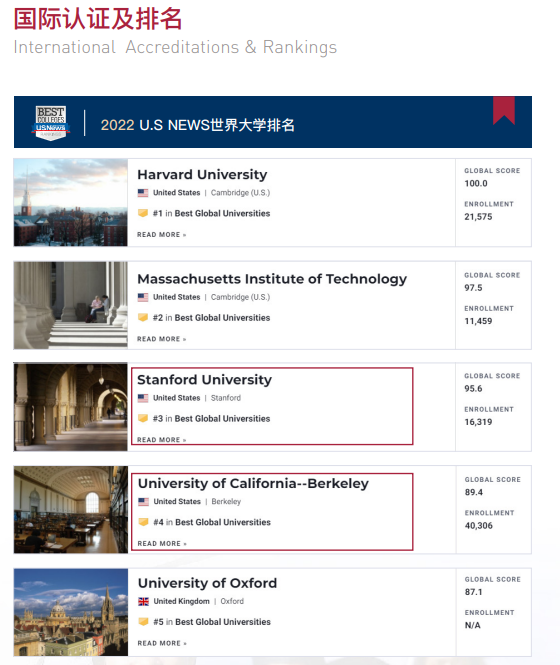Click the 'International Accreditations & Rankings' subtitle
The image size is (560, 665).
click(x=175, y=48)
